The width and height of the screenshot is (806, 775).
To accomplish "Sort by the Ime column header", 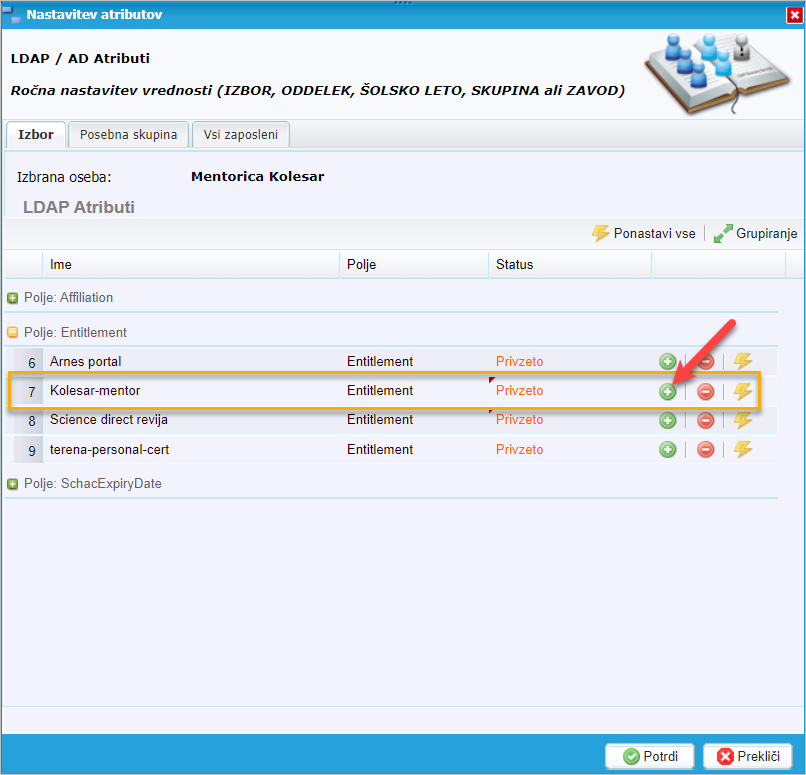I will click(191, 265).
